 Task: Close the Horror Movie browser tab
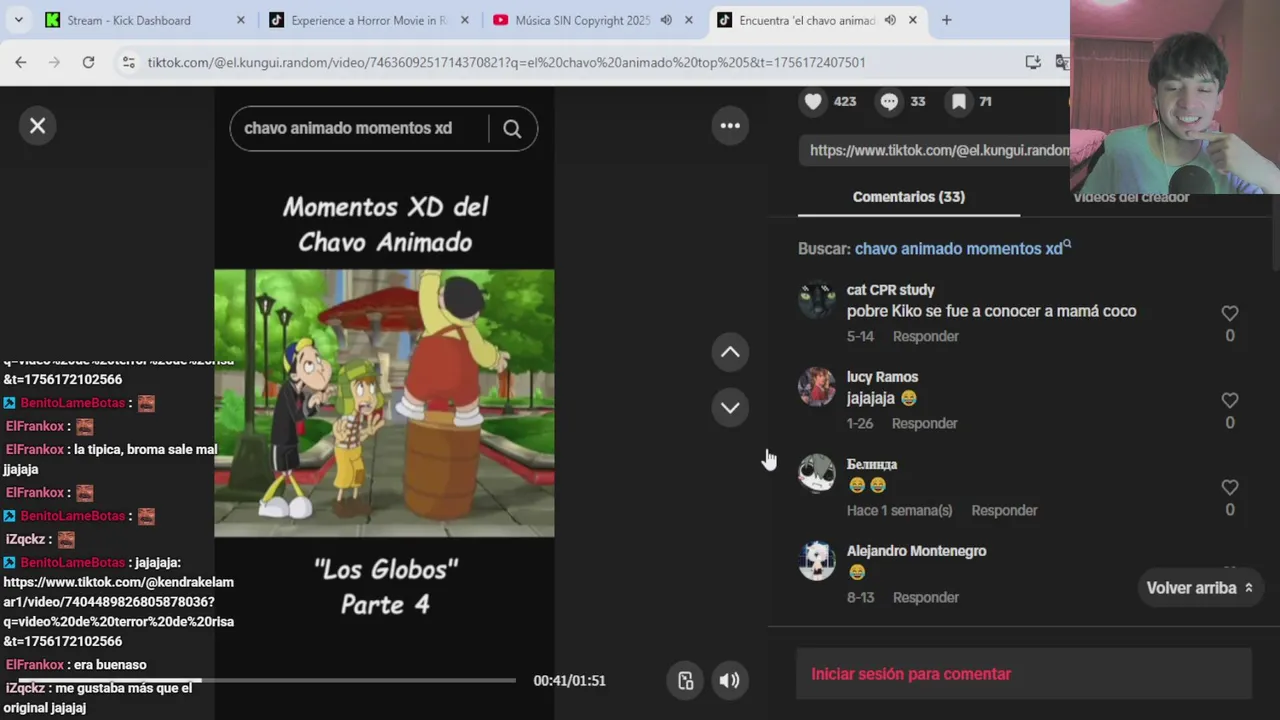[x=465, y=20]
